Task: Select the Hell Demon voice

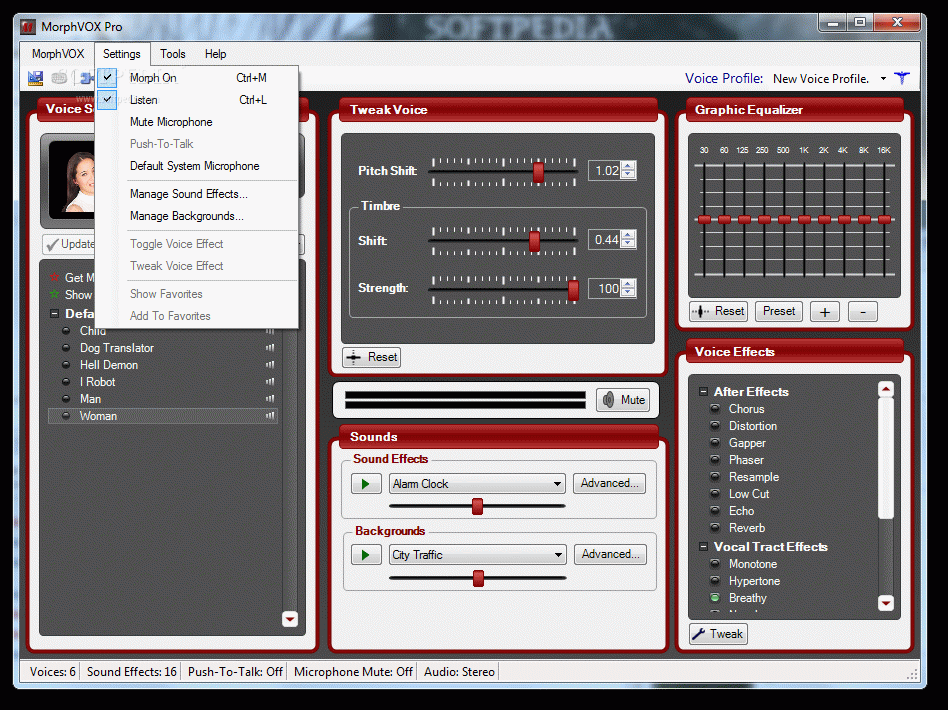Action: tap(109, 365)
